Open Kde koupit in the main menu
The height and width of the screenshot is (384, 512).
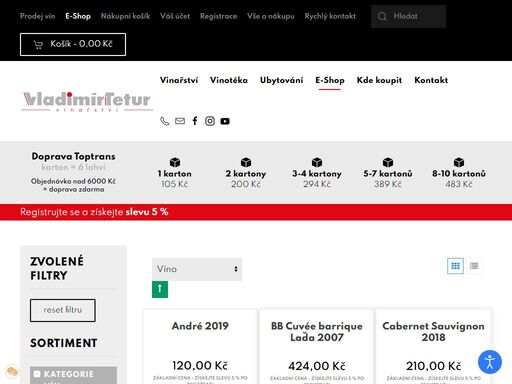[379, 80]
